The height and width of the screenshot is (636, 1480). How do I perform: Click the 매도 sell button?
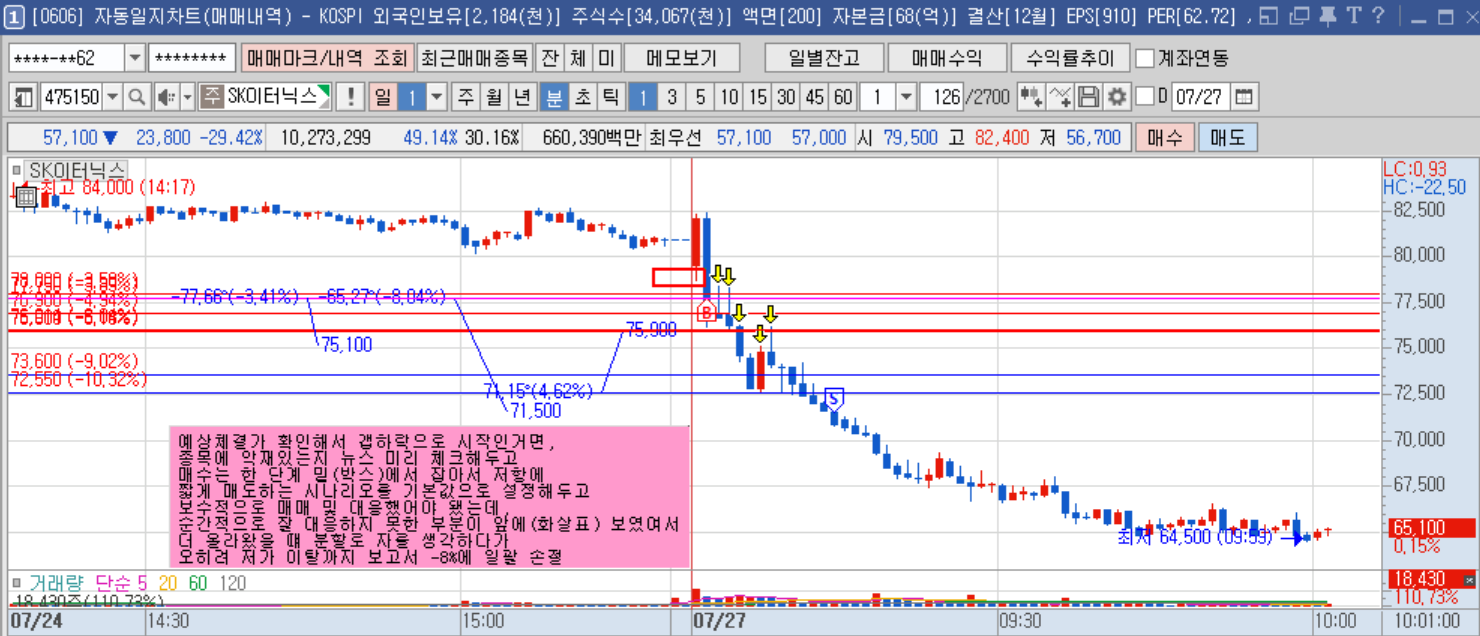(x=1228, y=137)
